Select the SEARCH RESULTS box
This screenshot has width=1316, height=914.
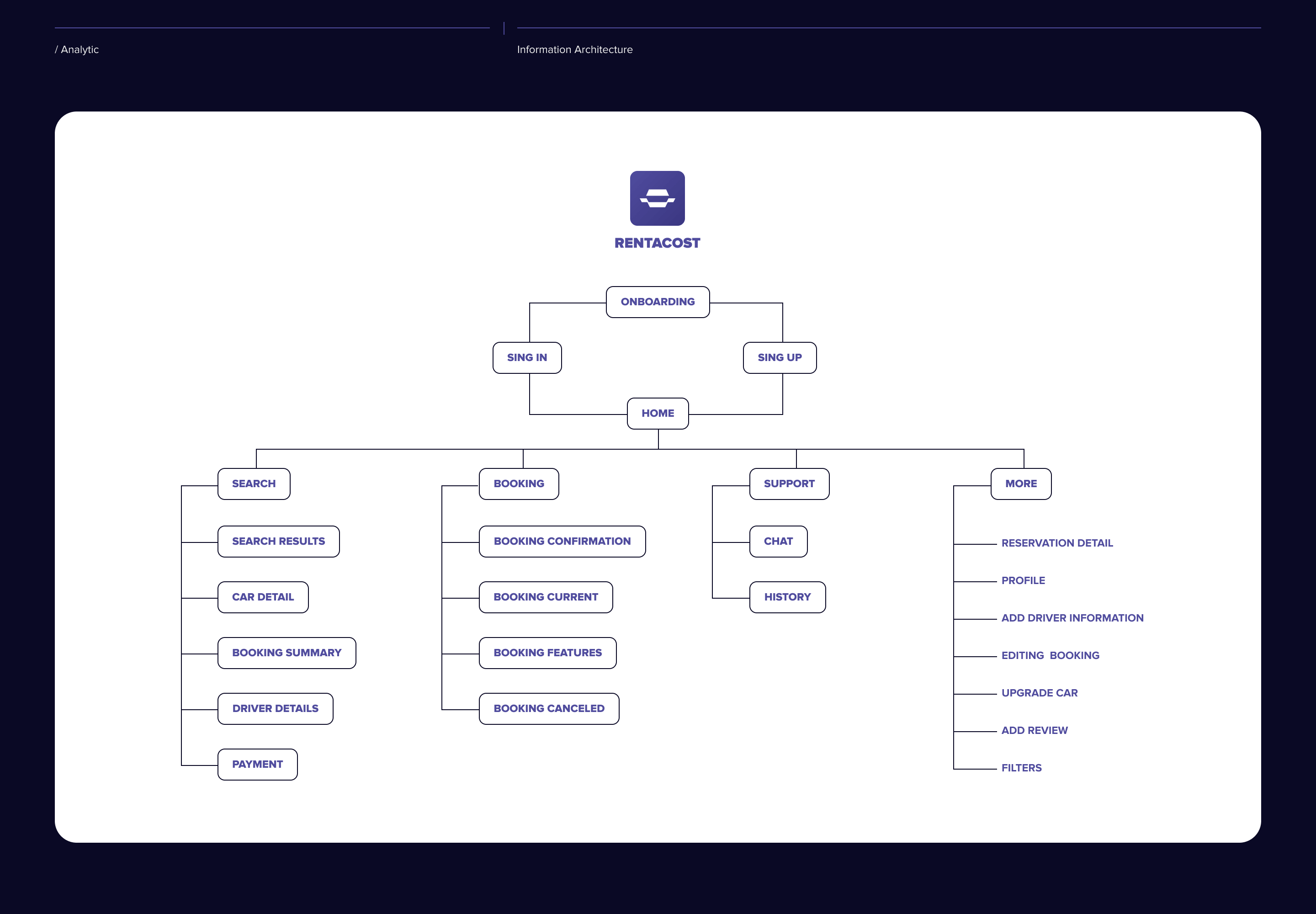[x=278, y=541]
